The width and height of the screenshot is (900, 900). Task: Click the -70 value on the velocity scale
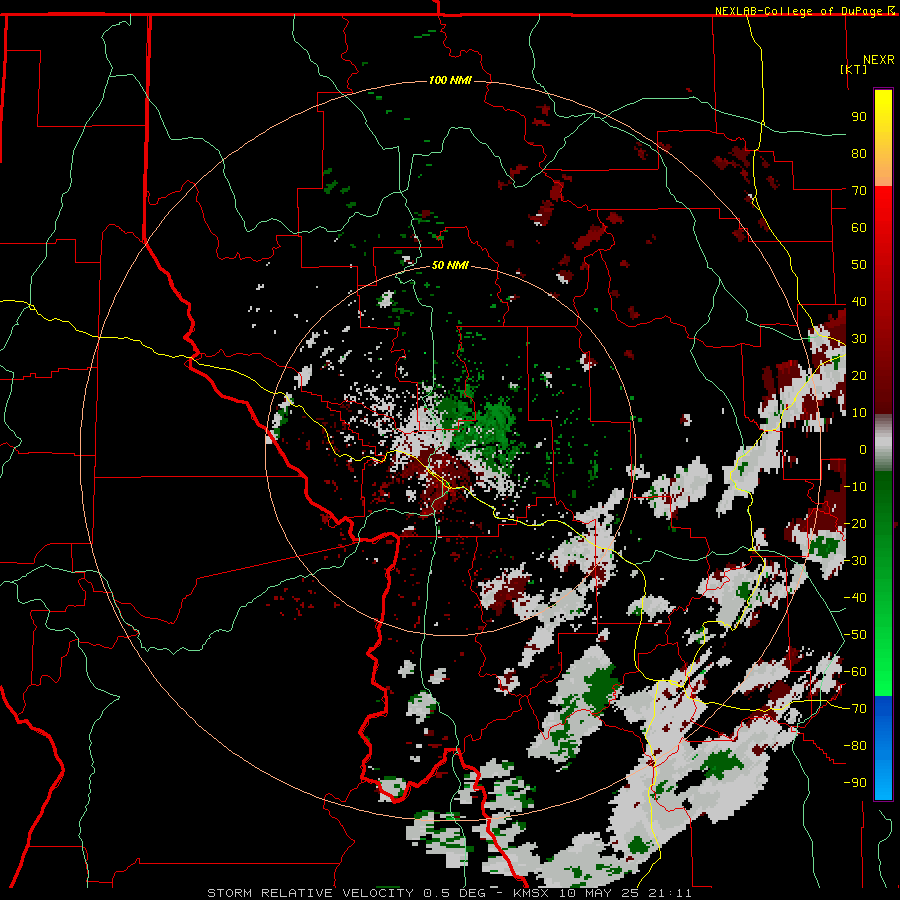tap(855, 709)
